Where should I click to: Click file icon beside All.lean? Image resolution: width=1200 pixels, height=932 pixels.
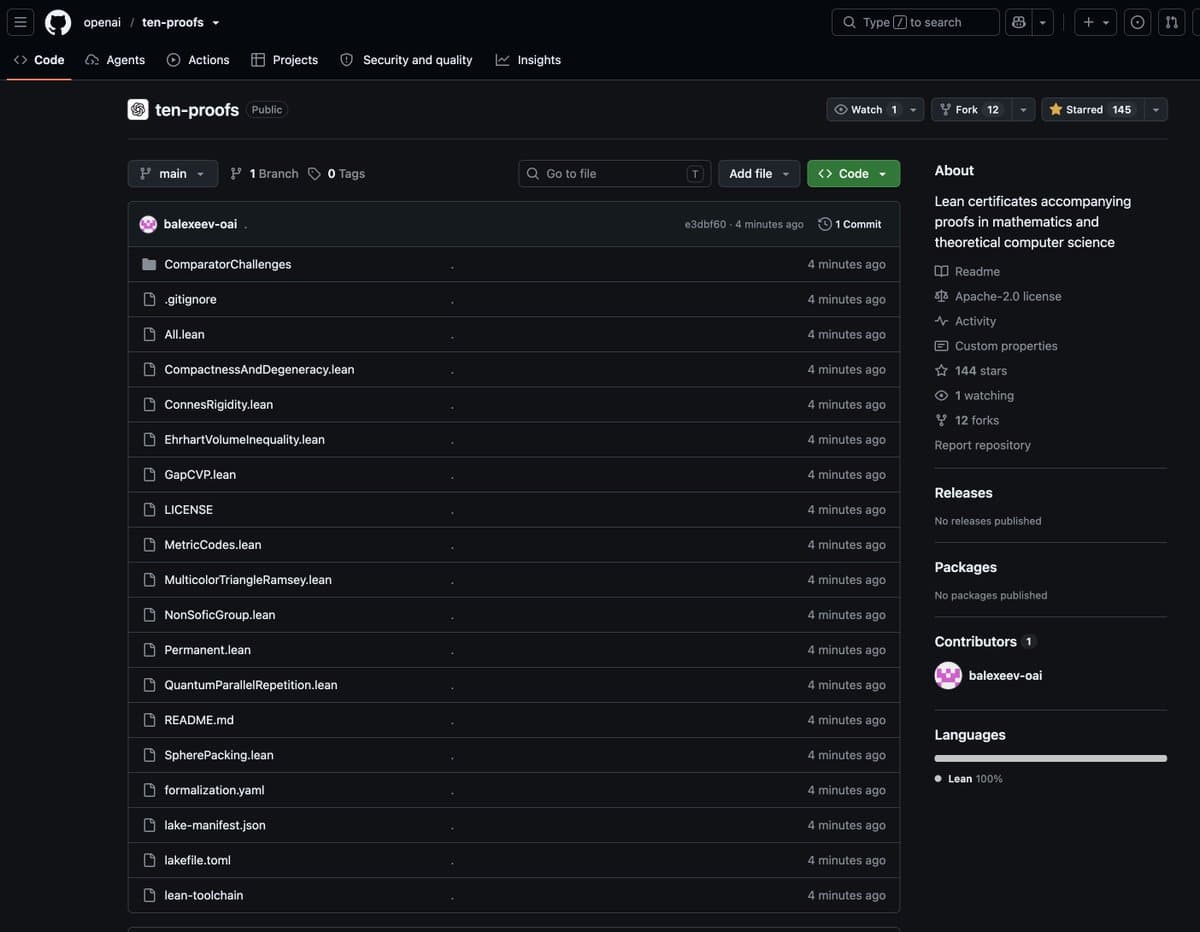(x=149, y=334)
